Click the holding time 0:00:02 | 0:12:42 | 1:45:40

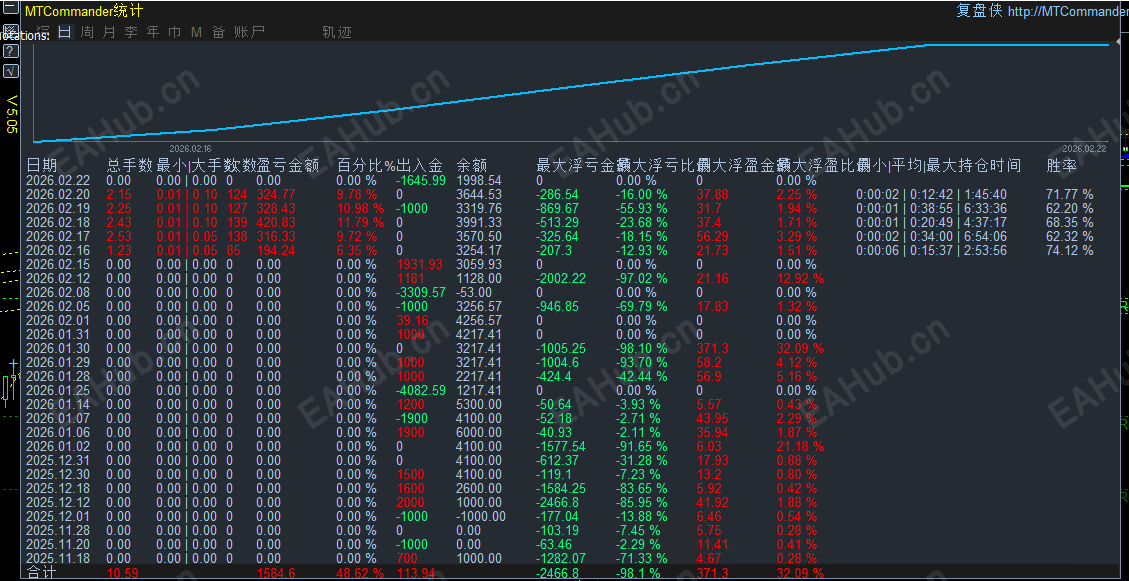tap(932, 194)
